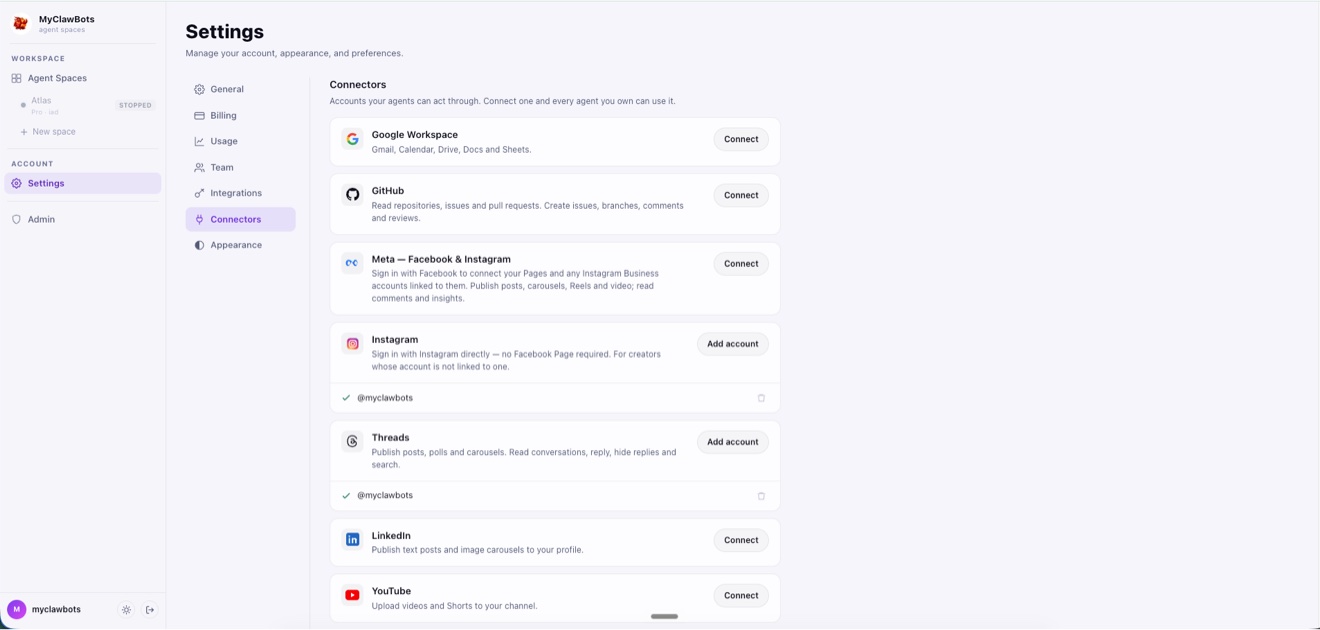Add an Instagram account
This screenshot has width=1320, height=630.
pyautogui.click(x=733, y=344)
